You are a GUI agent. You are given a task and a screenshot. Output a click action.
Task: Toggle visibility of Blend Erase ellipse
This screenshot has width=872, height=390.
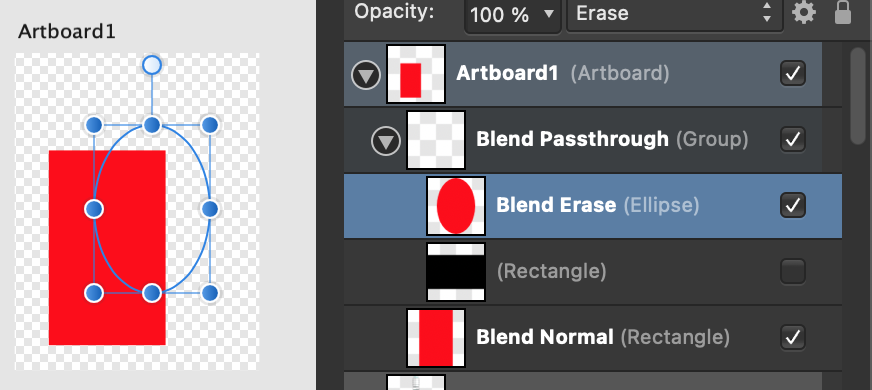tap(792, 205)
